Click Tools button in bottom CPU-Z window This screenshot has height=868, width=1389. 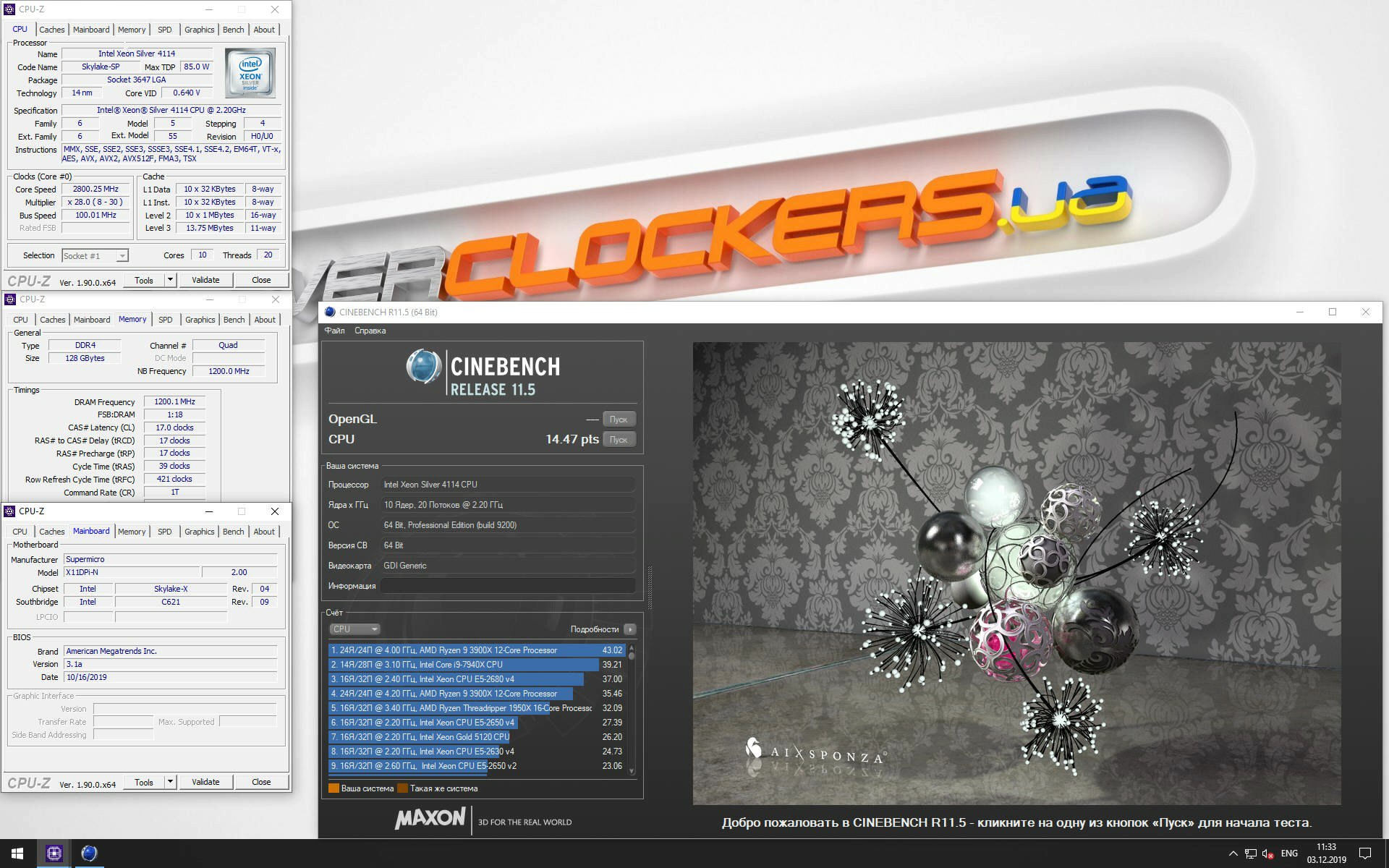[144, 782]
